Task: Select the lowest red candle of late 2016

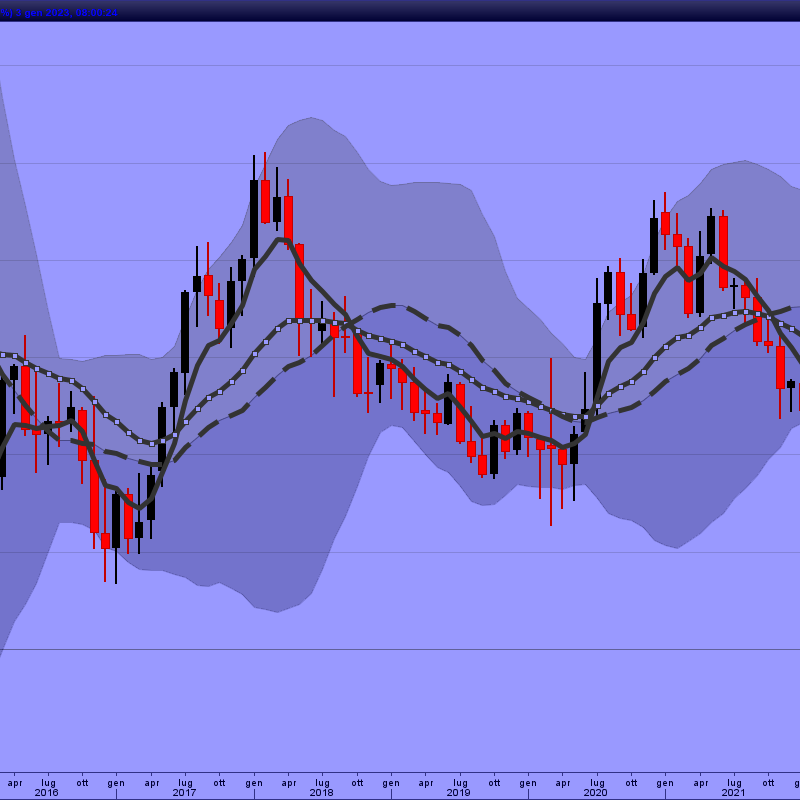Action: coord(105,540)
